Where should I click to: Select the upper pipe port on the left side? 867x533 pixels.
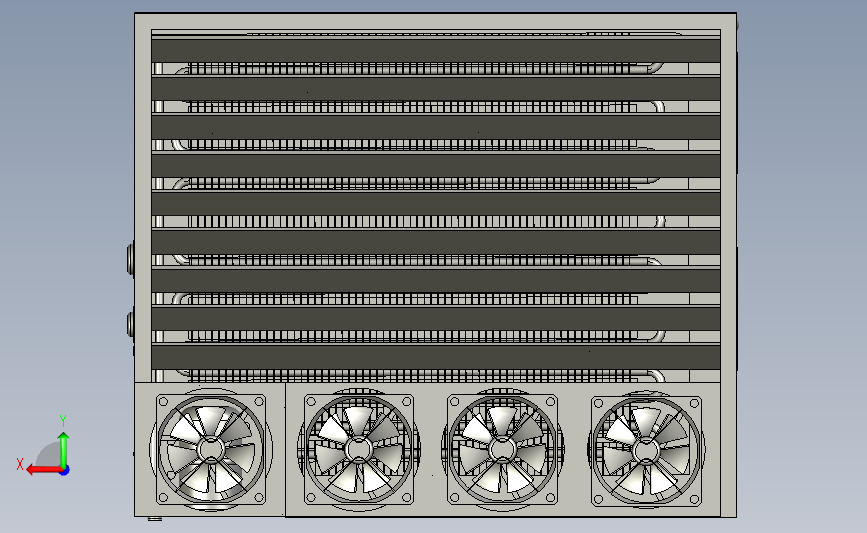[130, 259]
